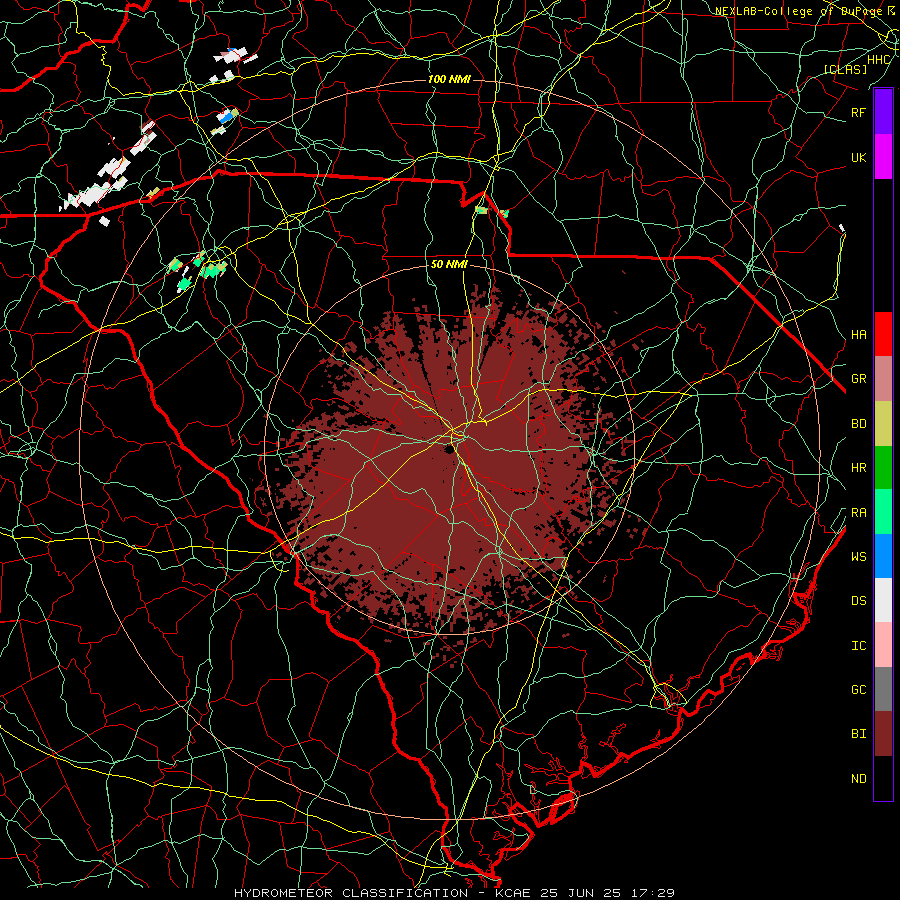Click the ND legend label
This screenshot has height=900, width=900.
click(x=858, y=779)
